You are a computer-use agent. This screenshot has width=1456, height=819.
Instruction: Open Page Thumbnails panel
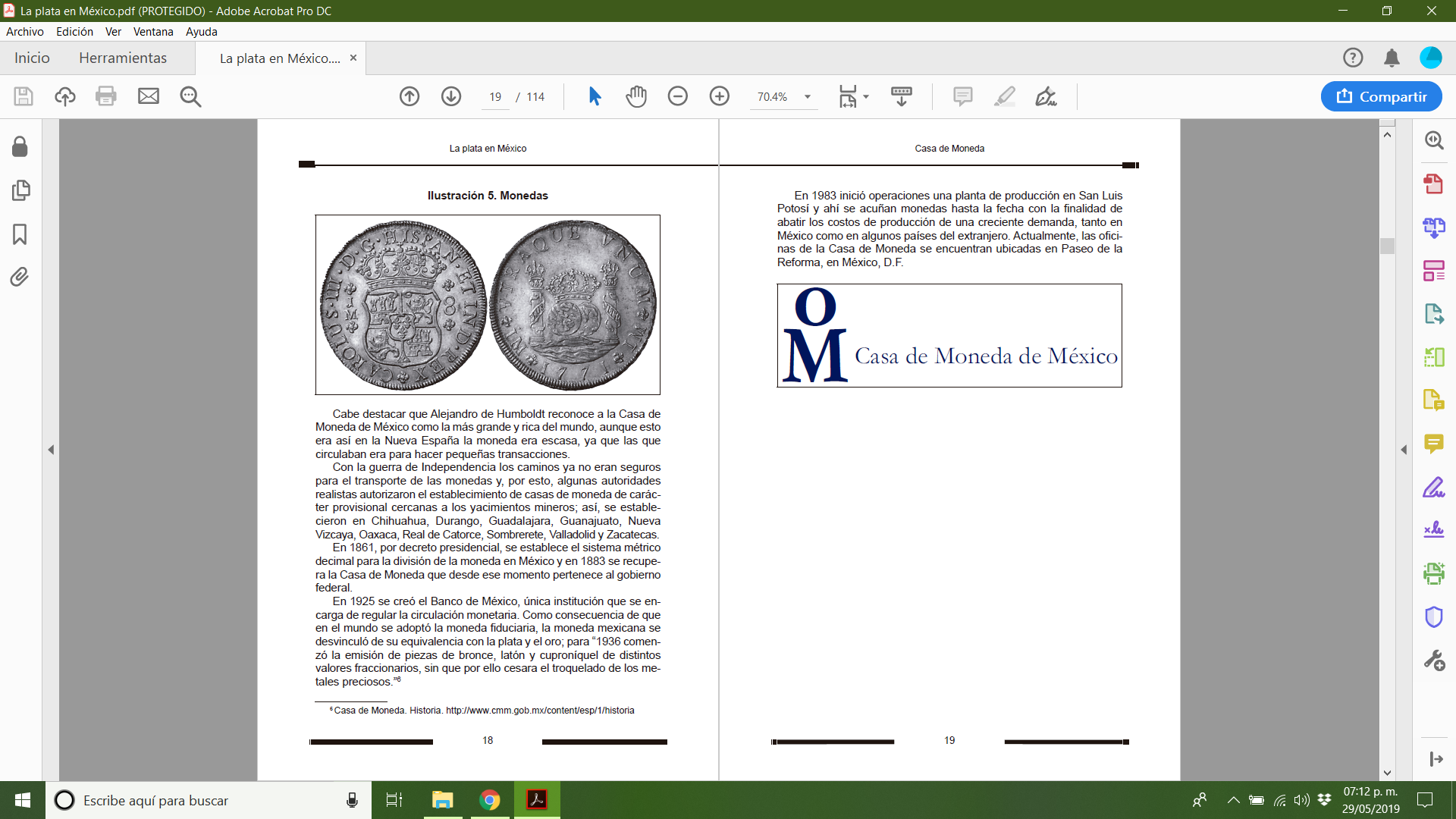click(20, 190)
